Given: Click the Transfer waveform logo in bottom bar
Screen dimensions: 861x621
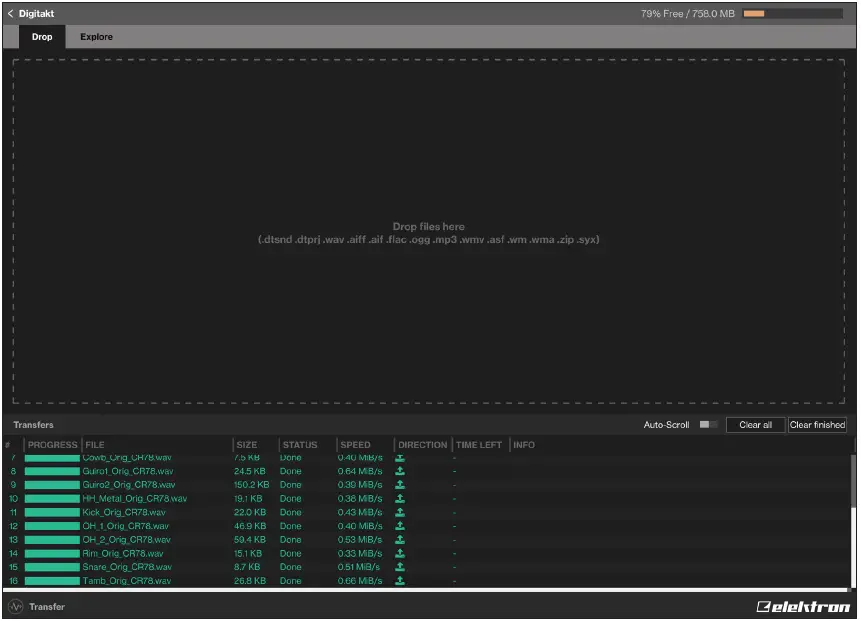Looking at the screenshot, I should tap(14, 606).
